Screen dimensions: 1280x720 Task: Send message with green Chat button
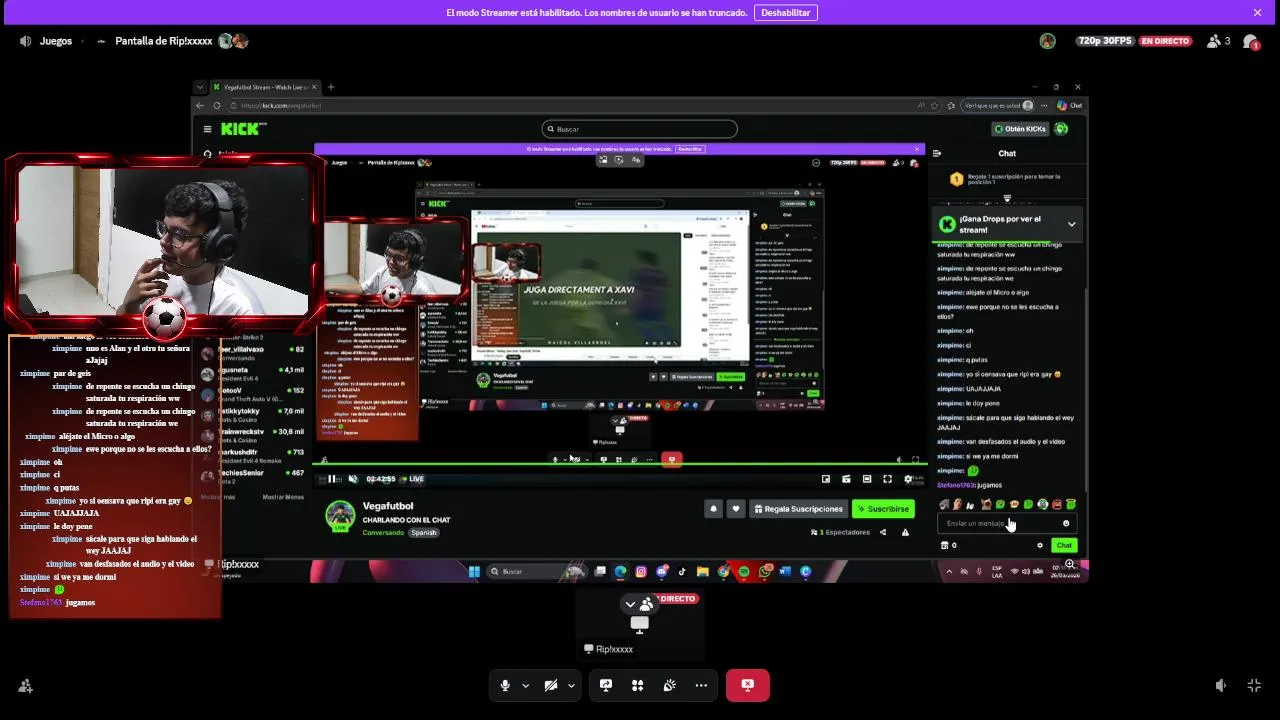(1064, 545)
